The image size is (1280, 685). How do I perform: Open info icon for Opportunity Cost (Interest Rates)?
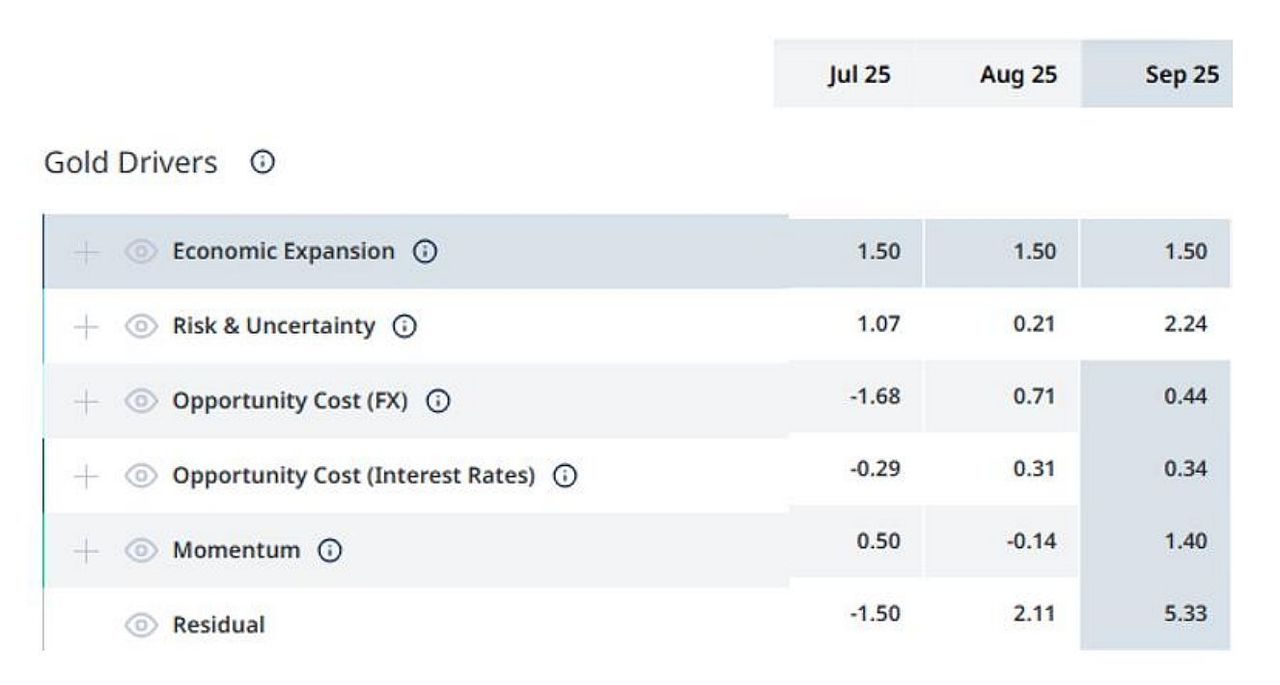pos(565,476)
